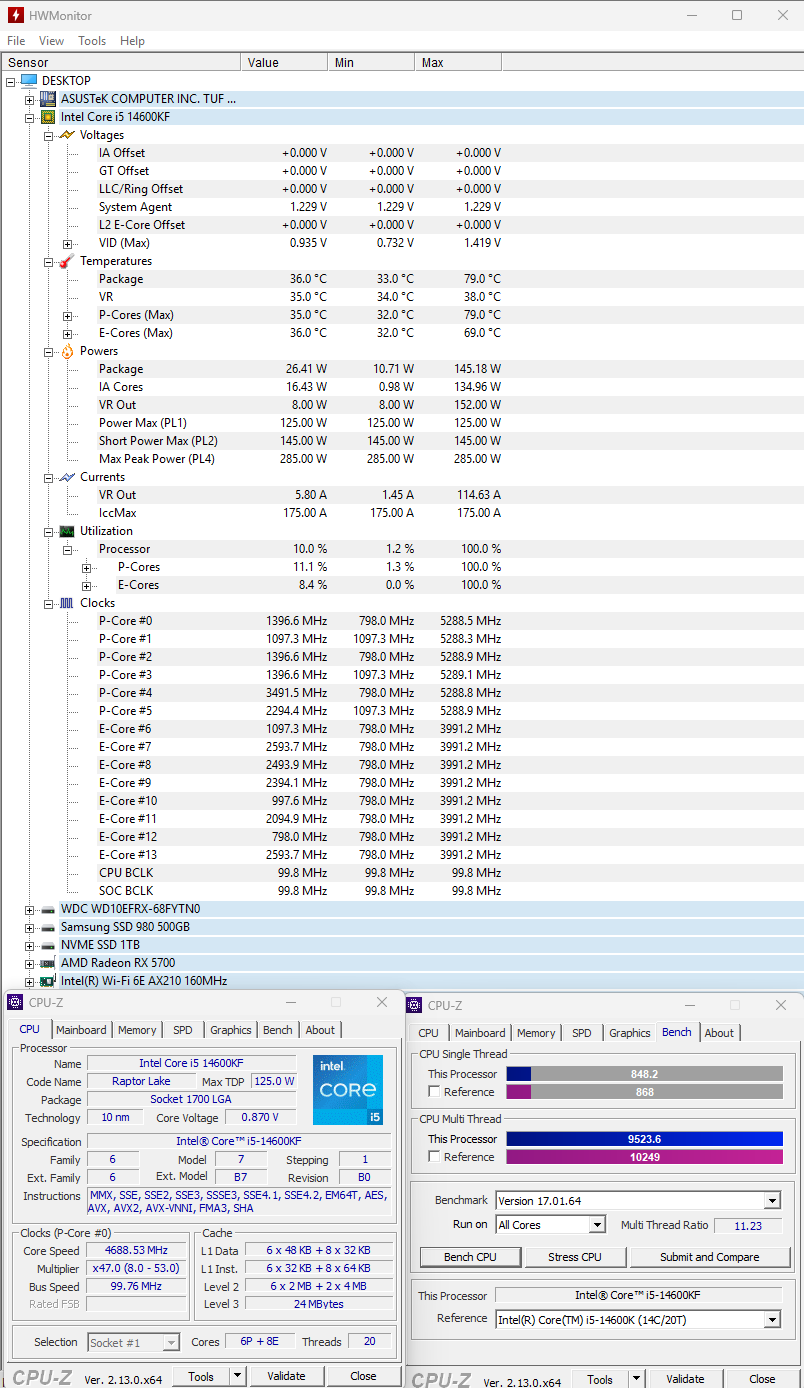This screenshot has height=1388, width=804.
Task: Click Validate button in left CPU-Z
Action: (x=286, y=1376)
